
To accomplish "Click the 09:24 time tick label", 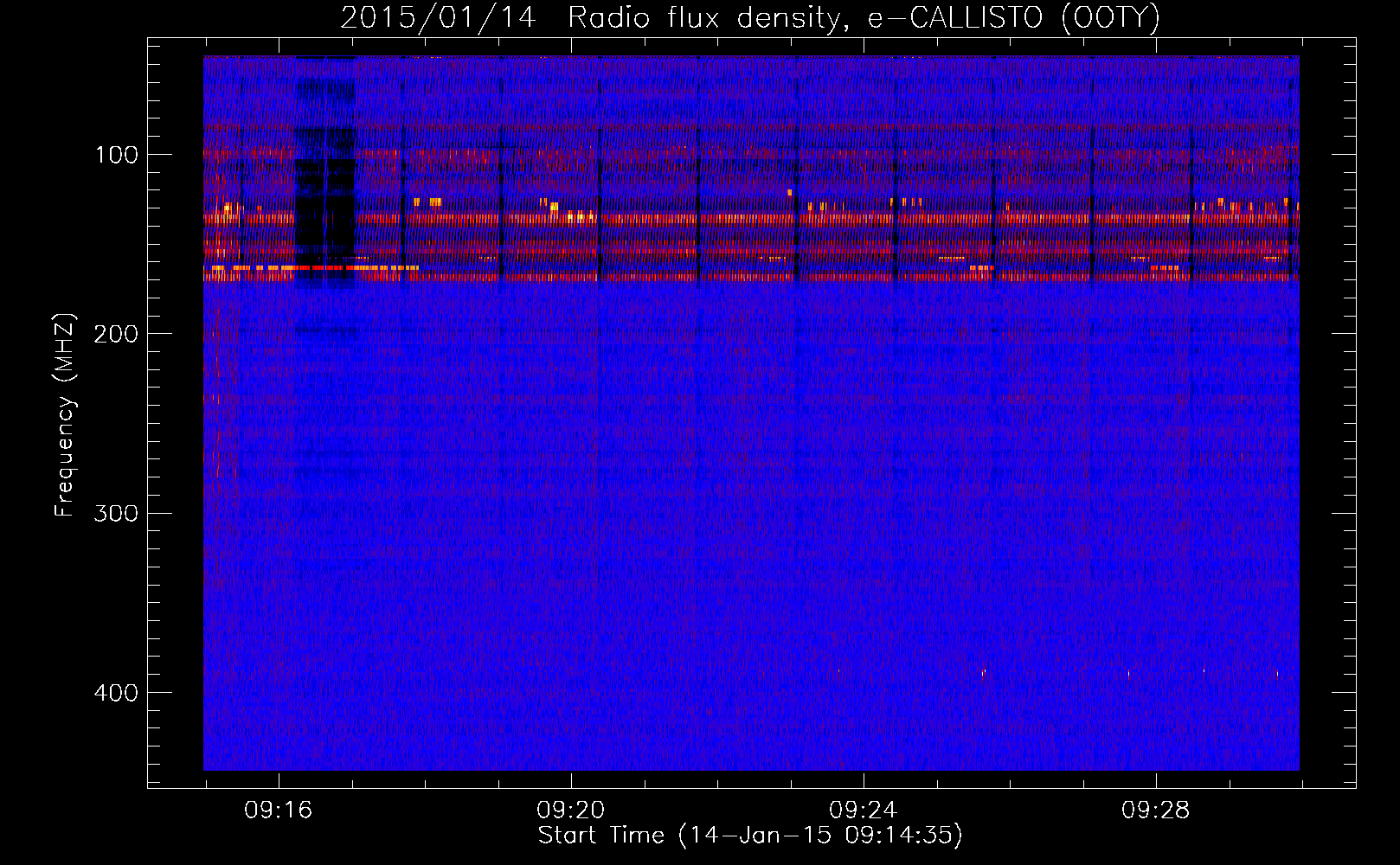I will (x=864, y=811).
